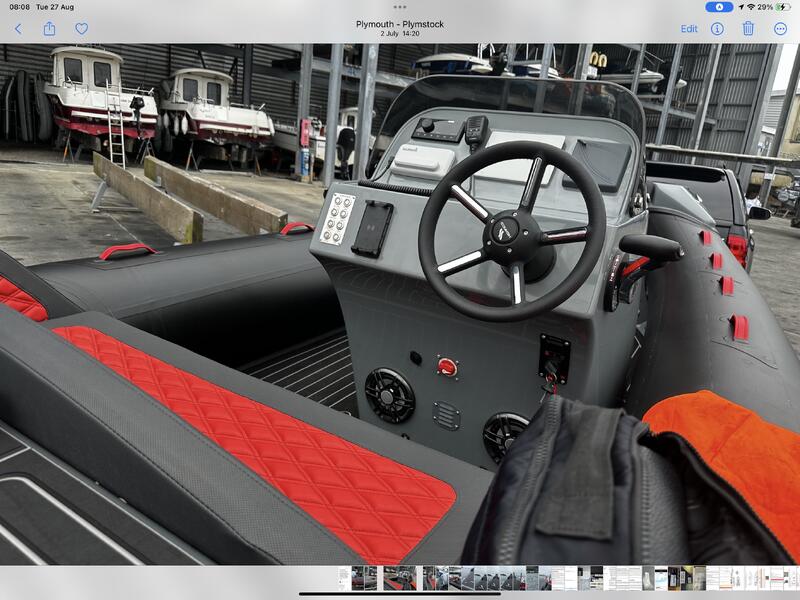Tap the '2 July 14:20' date subtitle
Screen dimensions: 800x600
click(x=400, y=34)
